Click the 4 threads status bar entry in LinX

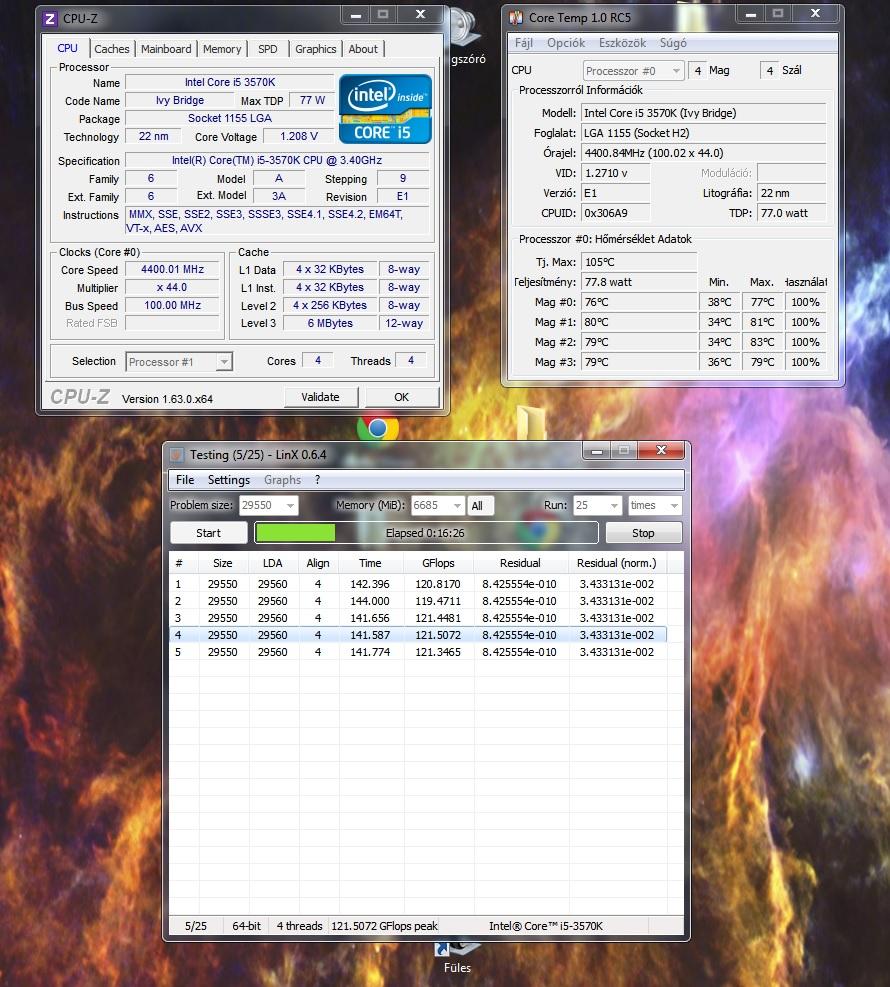300,926
